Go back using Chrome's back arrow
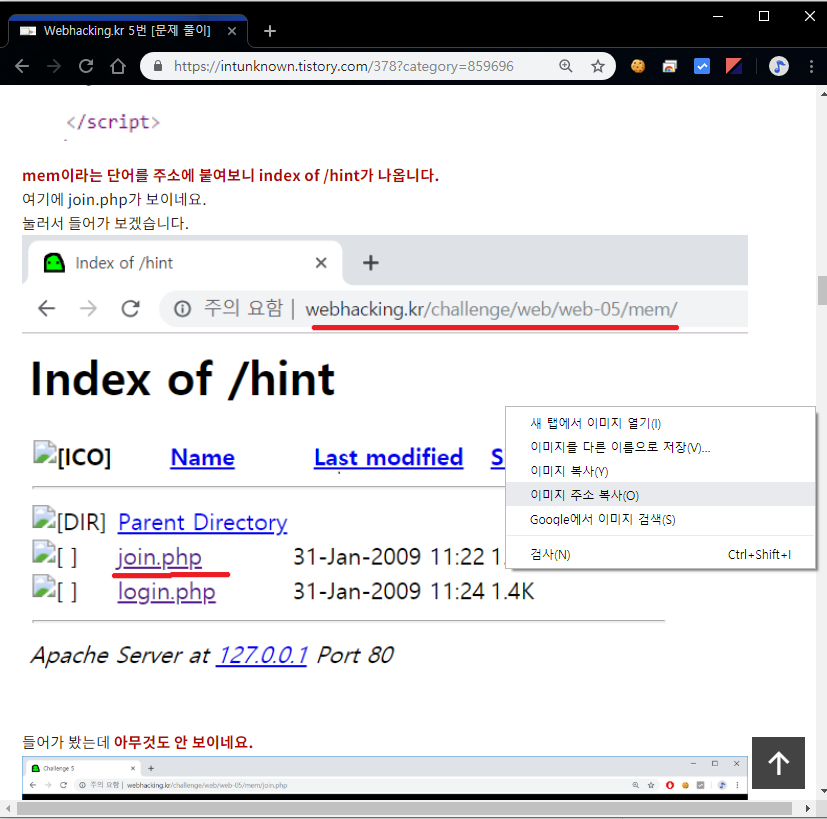This screenshot has height=819, width=827. click(22, 66)
